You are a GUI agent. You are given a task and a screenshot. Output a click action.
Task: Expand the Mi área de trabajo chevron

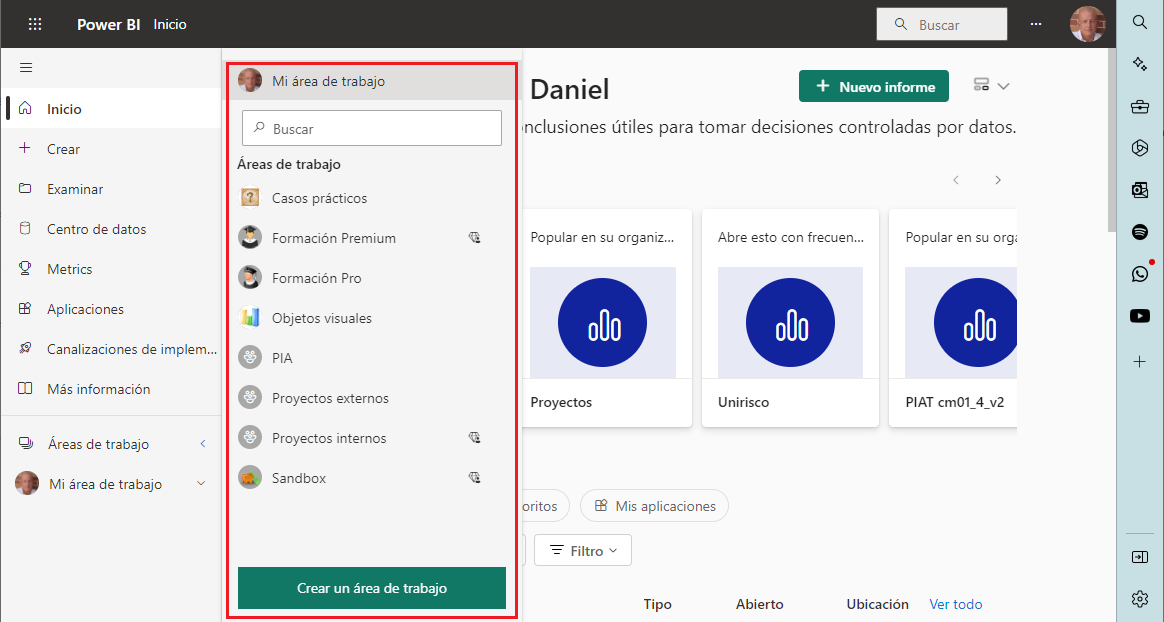point(201,484)
